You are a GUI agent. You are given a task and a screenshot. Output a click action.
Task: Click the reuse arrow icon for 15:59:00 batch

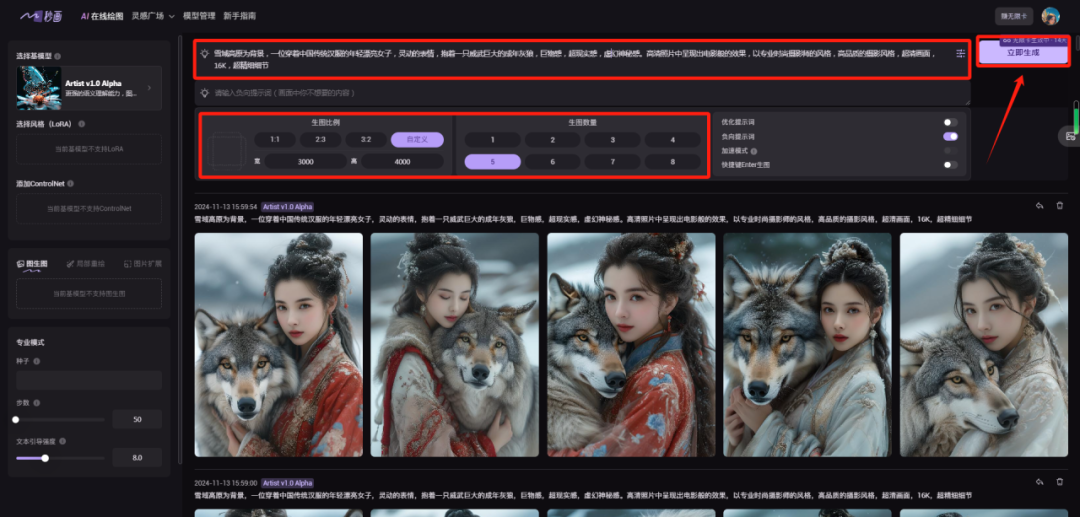coord(1039,483)
